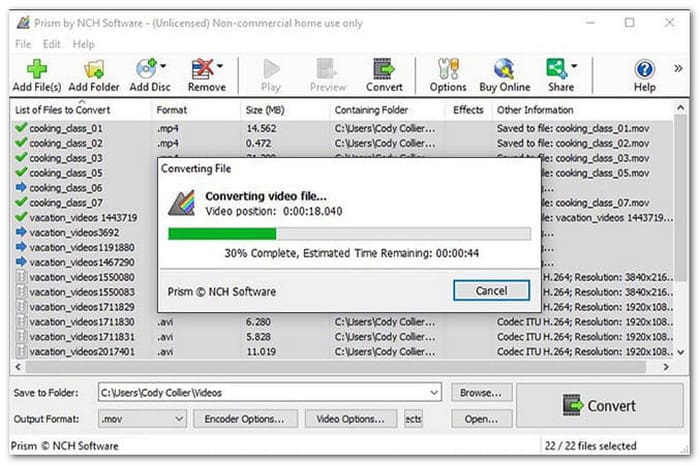Select the vacation_videos1191880 row

pos(82,247)
